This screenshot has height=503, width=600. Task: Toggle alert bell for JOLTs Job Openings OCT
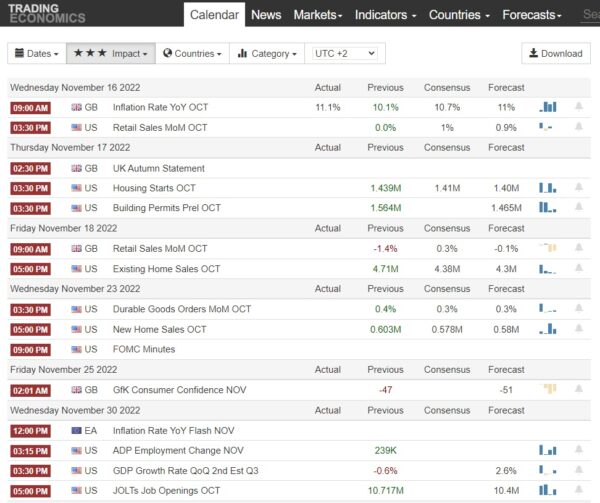[x=578, y=490]
